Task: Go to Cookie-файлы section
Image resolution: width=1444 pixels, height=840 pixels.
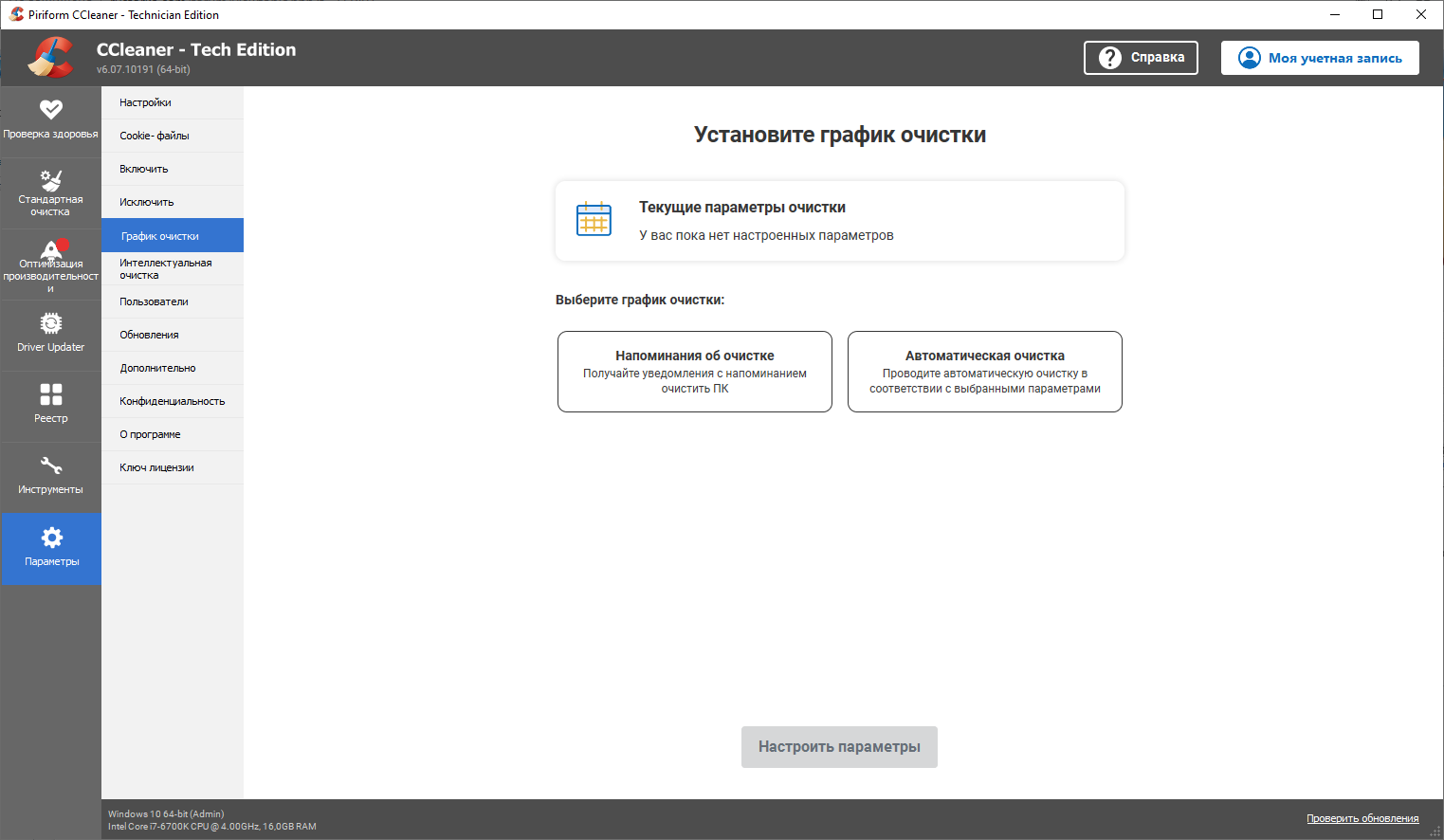Action: 155,136
